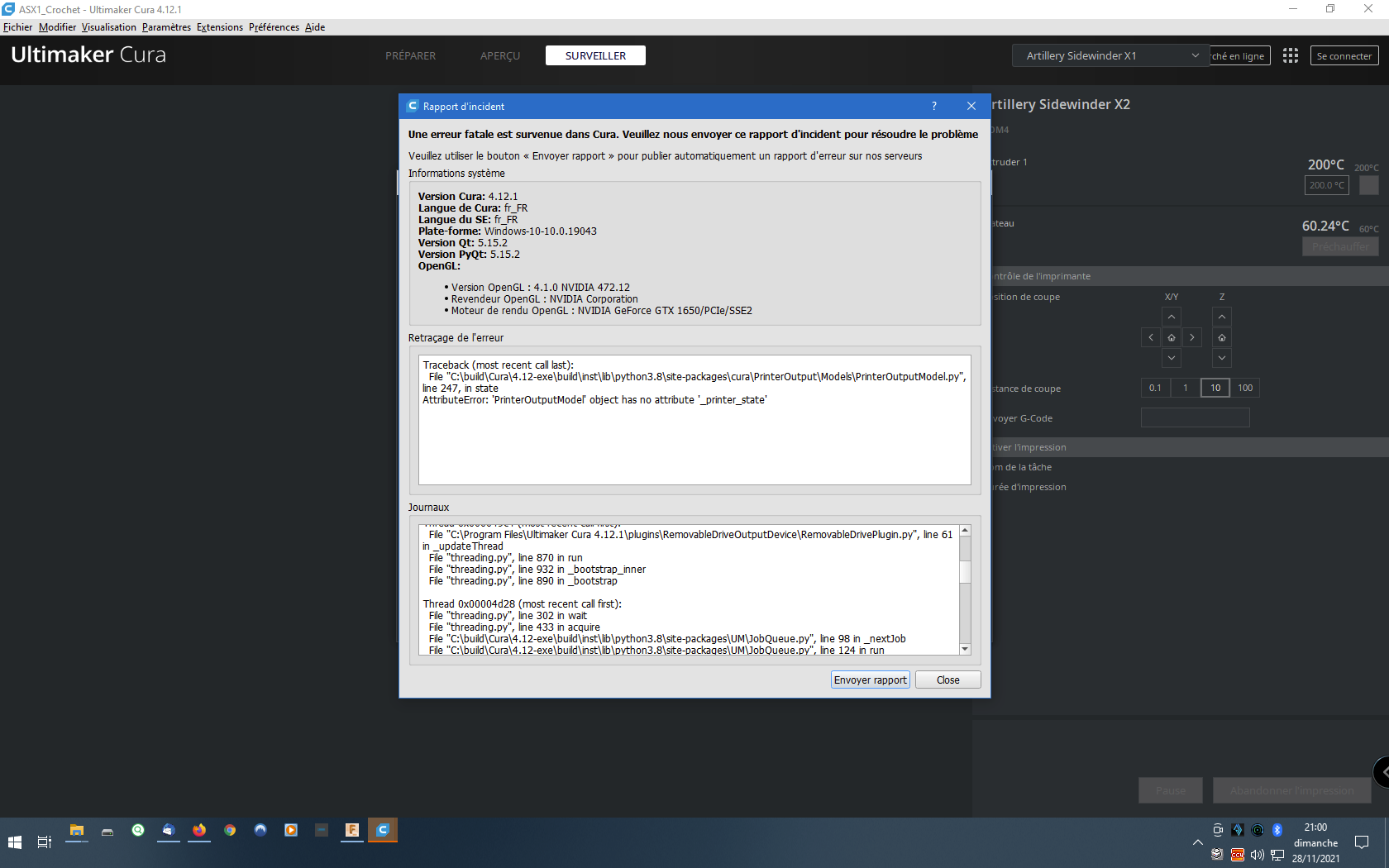Set jog distance to 0.1
This screenshot has width=1389, height=868.
coord(1155,388)
